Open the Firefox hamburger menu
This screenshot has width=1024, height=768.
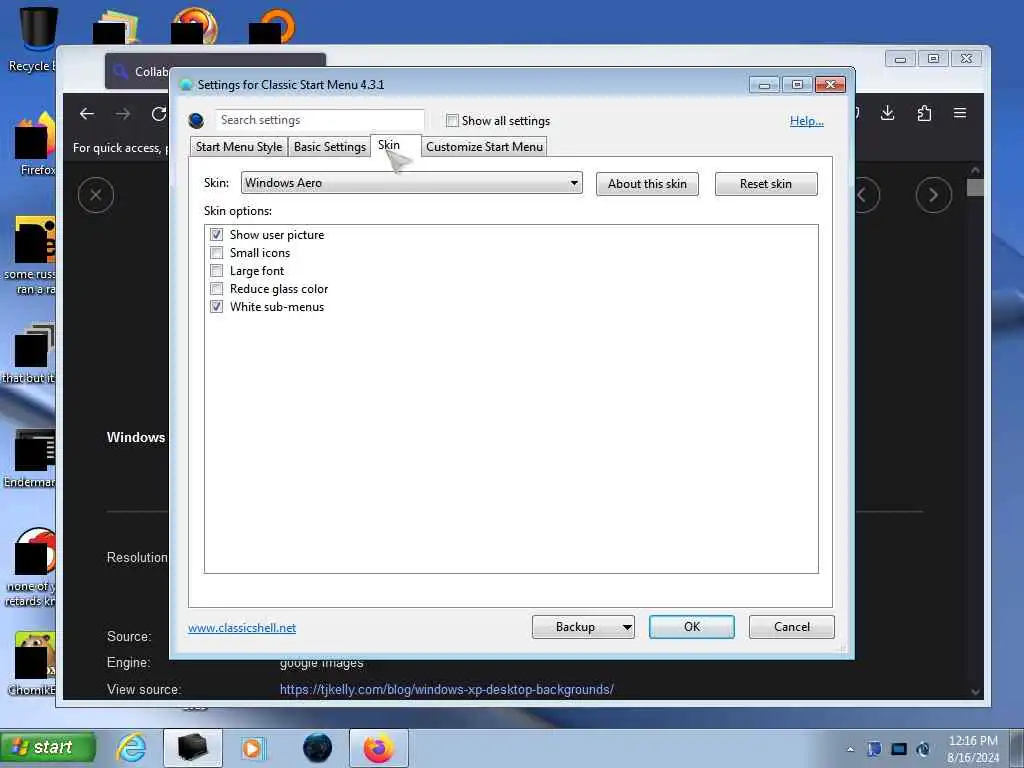click(x=960, y=113)
